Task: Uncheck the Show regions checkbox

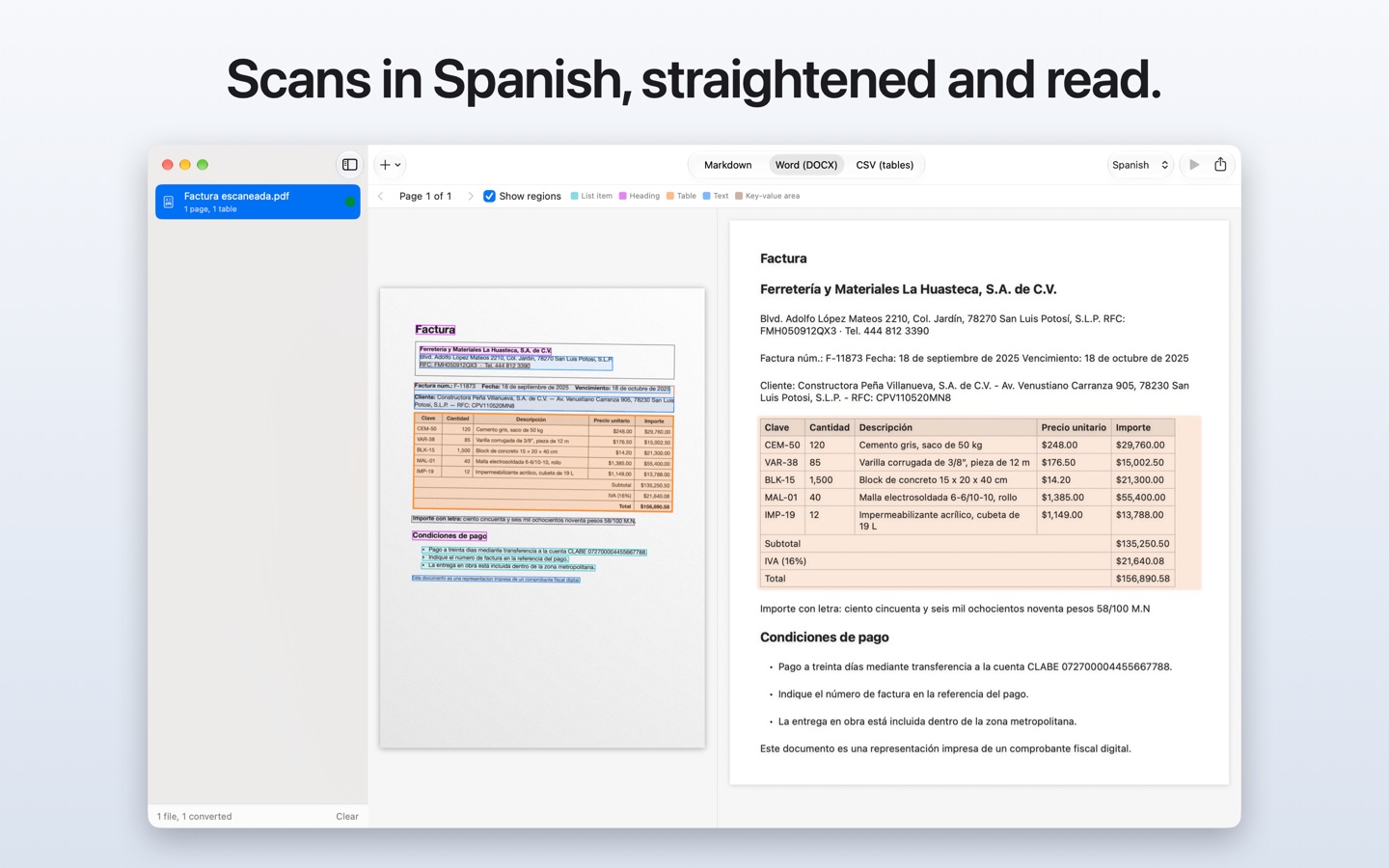Action: [x=489, y=196]
